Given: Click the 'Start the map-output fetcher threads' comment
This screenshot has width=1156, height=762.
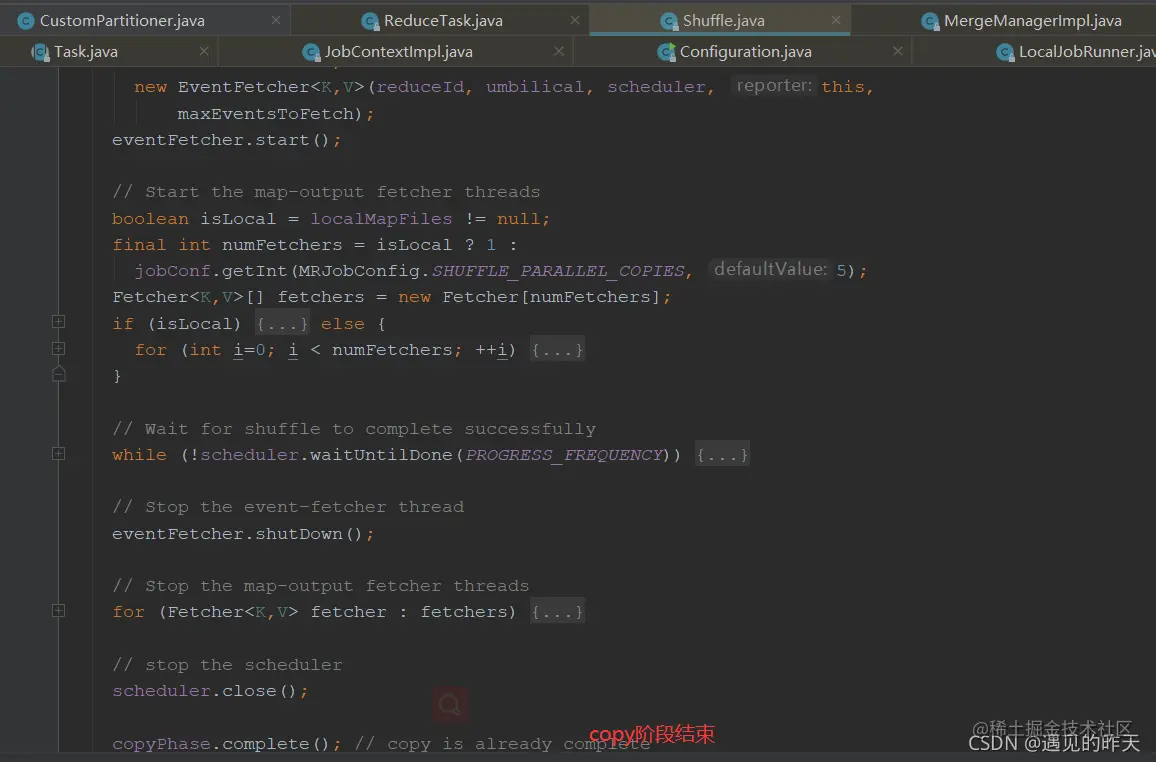Looking at the screenshot, I should point(326,192).
